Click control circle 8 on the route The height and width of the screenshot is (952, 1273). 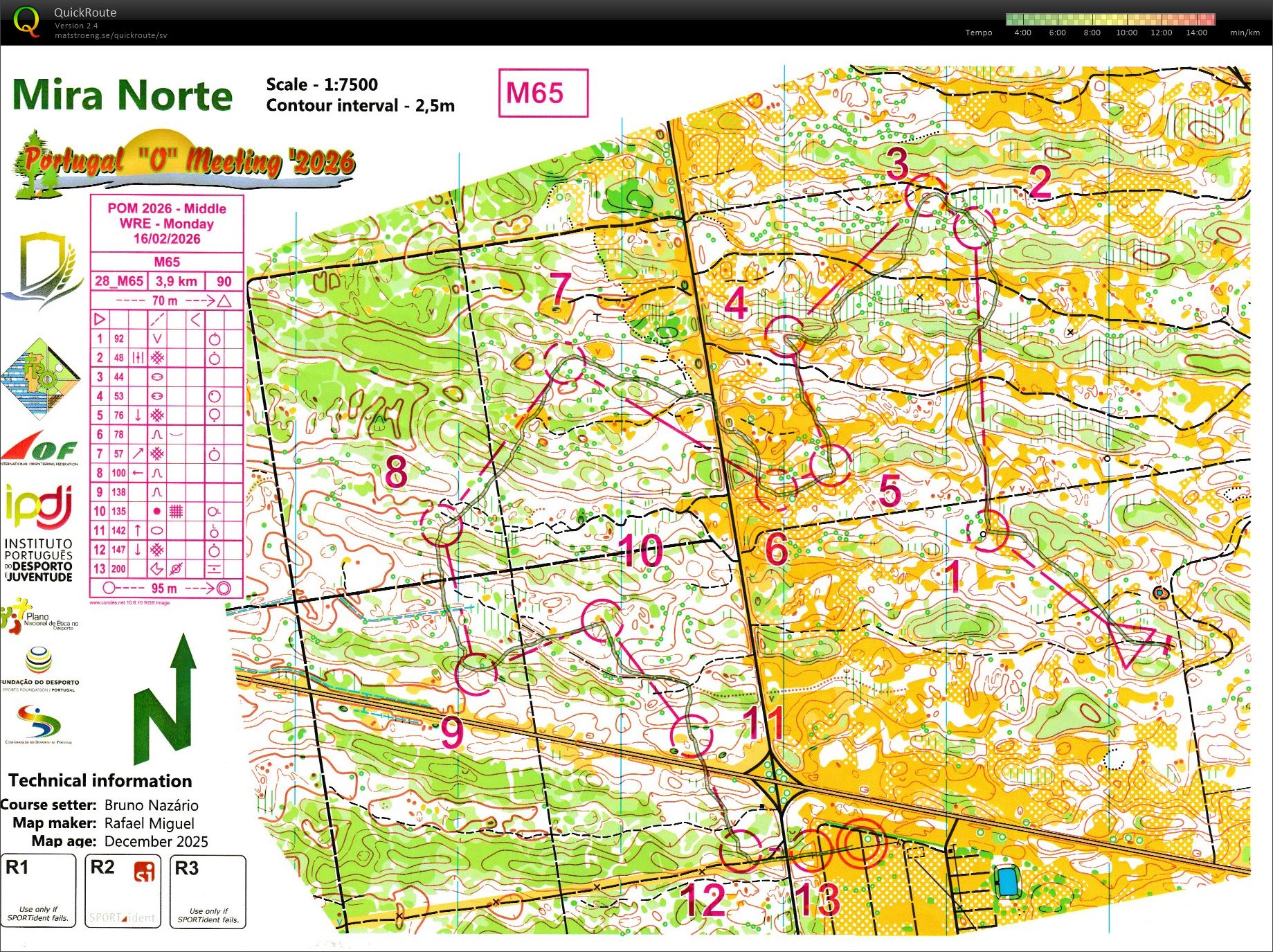click(441, 525)
